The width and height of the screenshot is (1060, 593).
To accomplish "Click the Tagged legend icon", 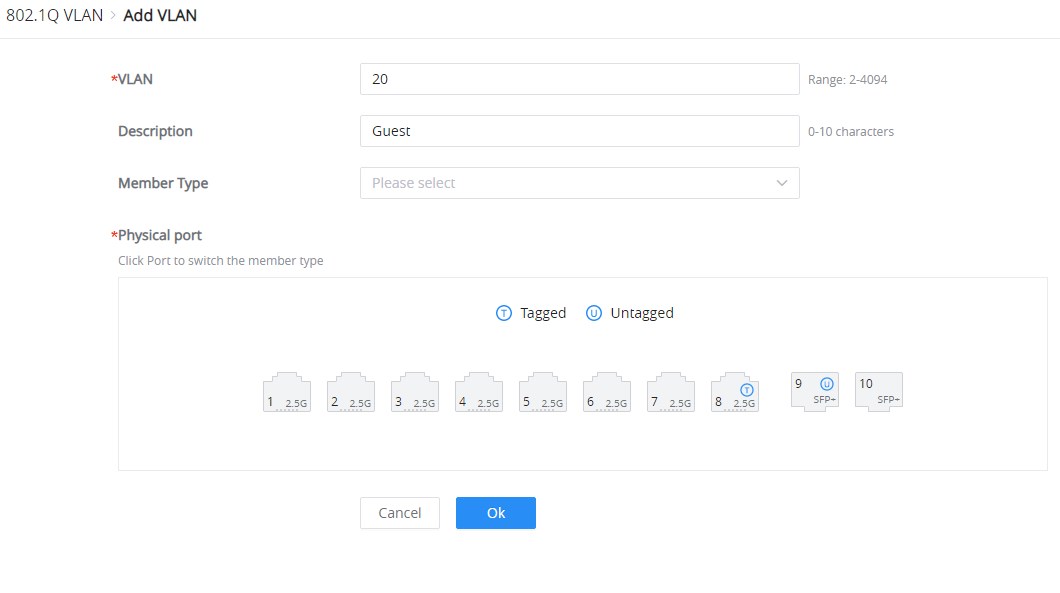I will click(504, 313).
